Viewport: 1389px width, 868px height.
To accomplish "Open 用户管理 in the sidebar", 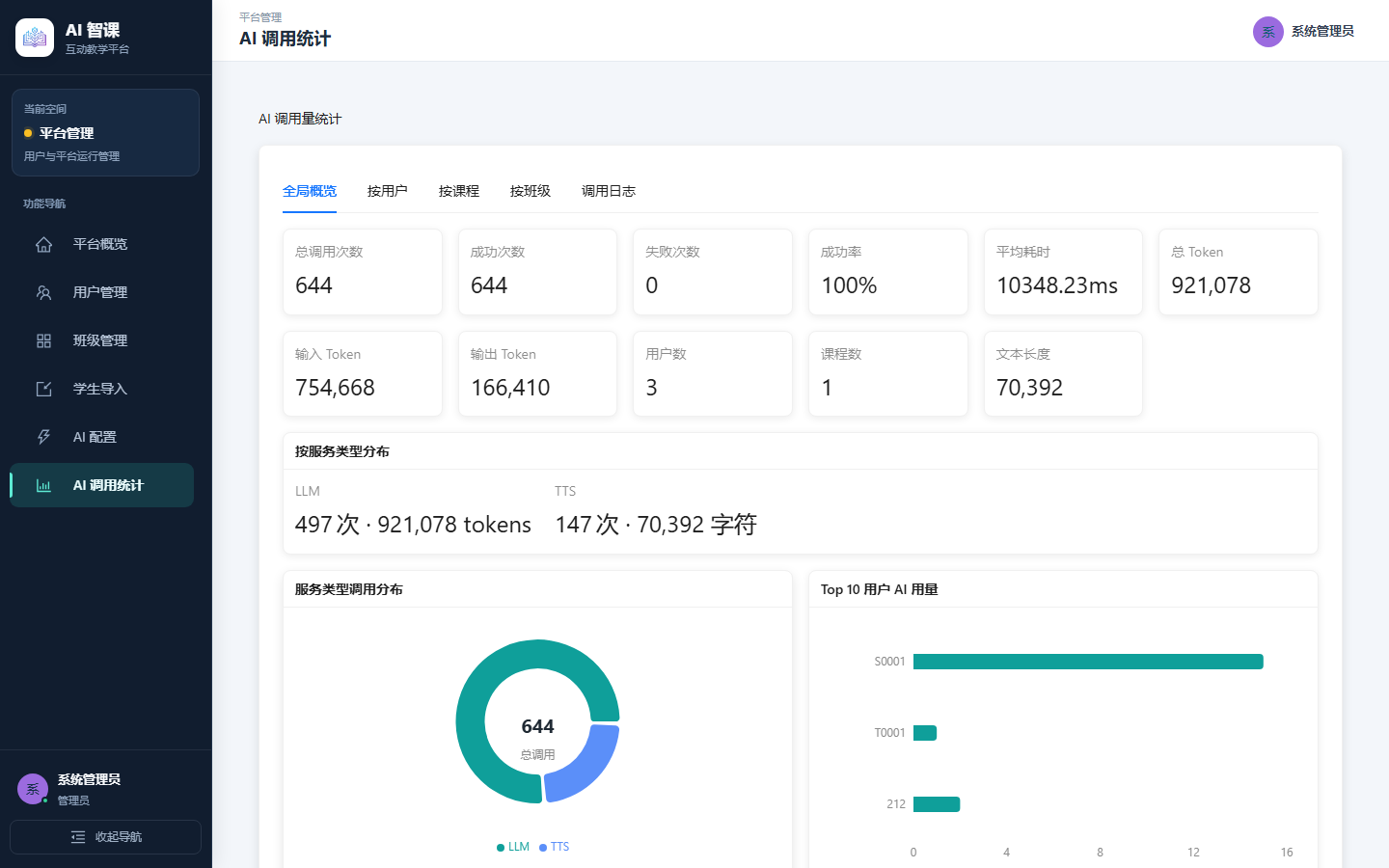I will [x=101, y=292].
